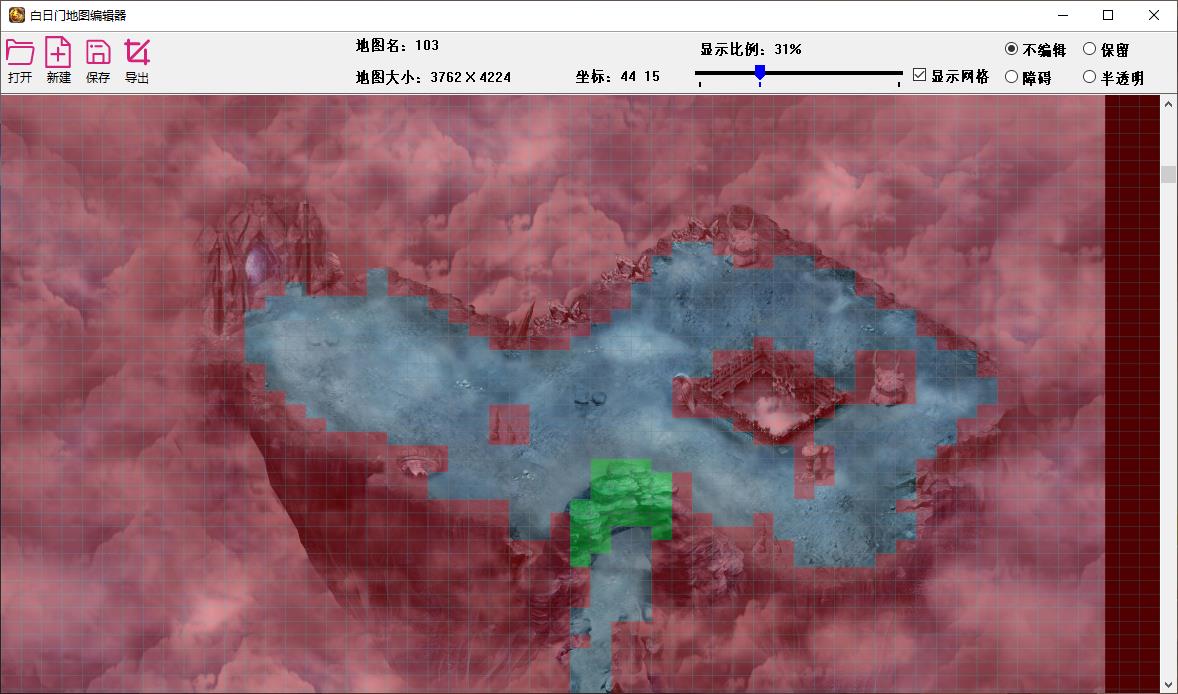Screen dimensions: 1178x694
Task: Click the 保存 (Save) disk icon
Action: click(98, 52)
